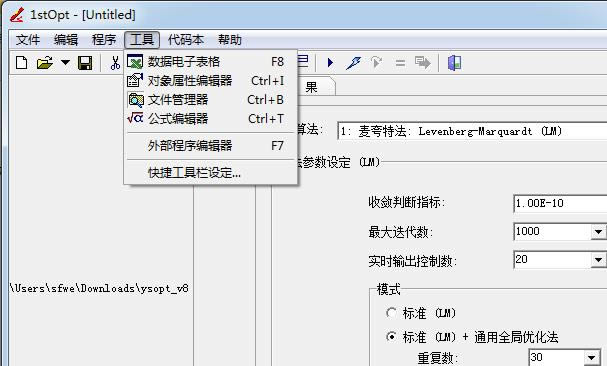The width and height of the screenshot is (607, 366).
Task: Click the file manager menu icon
Action: click(136, 100)
